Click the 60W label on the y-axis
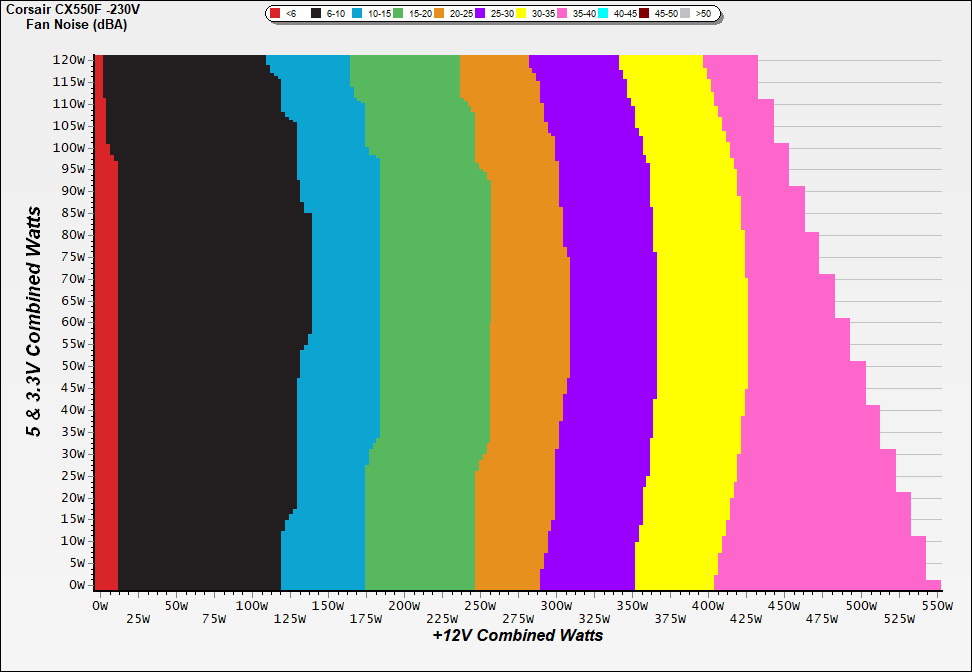The width and height of the screenshot is (972, 672). coord(72,322)
